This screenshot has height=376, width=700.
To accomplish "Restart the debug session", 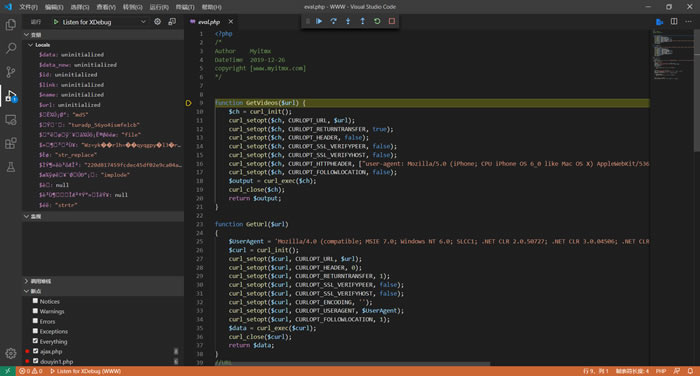I will tap(377, 21).
